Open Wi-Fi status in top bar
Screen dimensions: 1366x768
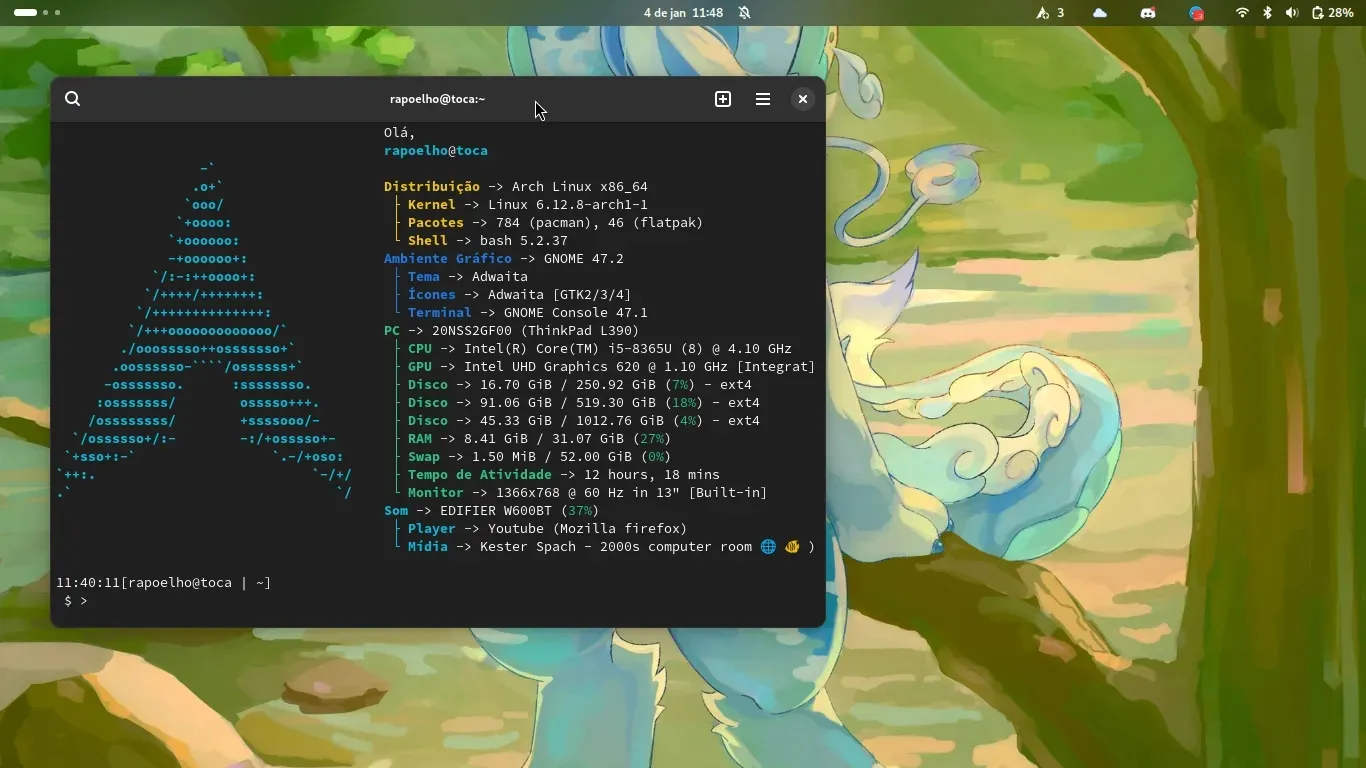click(1242, 13)
